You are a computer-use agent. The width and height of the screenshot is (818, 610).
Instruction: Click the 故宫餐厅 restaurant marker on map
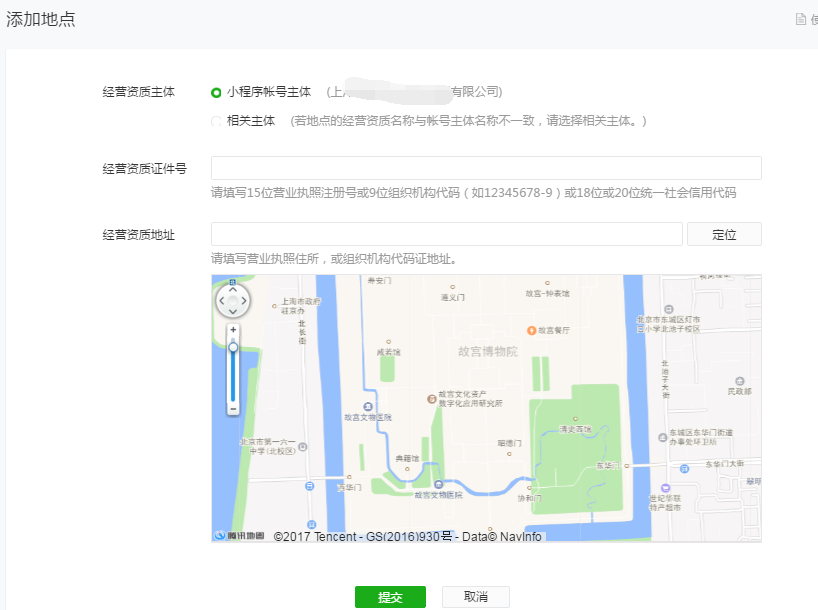[x=531, y=329]
